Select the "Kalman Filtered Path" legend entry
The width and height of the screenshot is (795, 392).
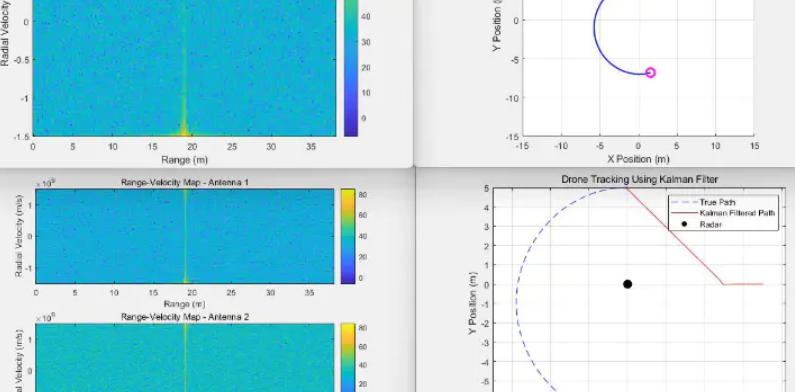[723, 213]
